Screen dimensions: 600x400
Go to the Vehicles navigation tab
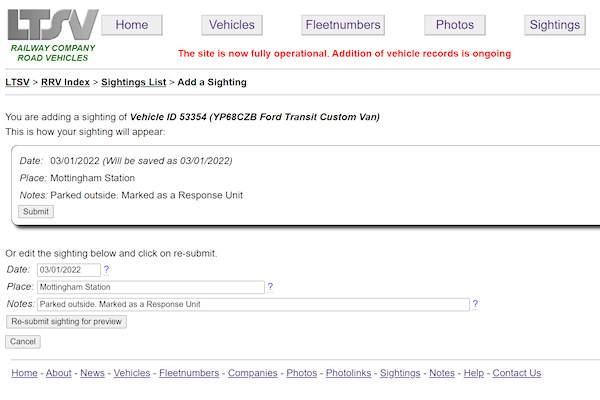point(232,25)
